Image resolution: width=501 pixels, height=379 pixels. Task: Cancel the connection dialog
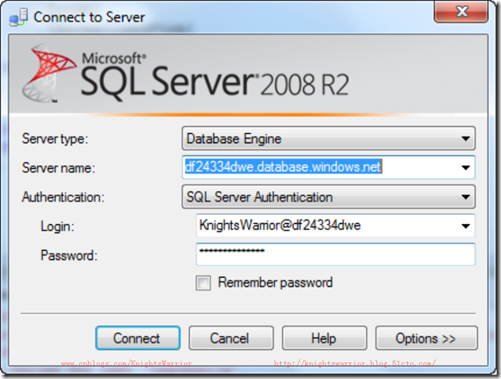pyautogui.click(x=231, y=338)
